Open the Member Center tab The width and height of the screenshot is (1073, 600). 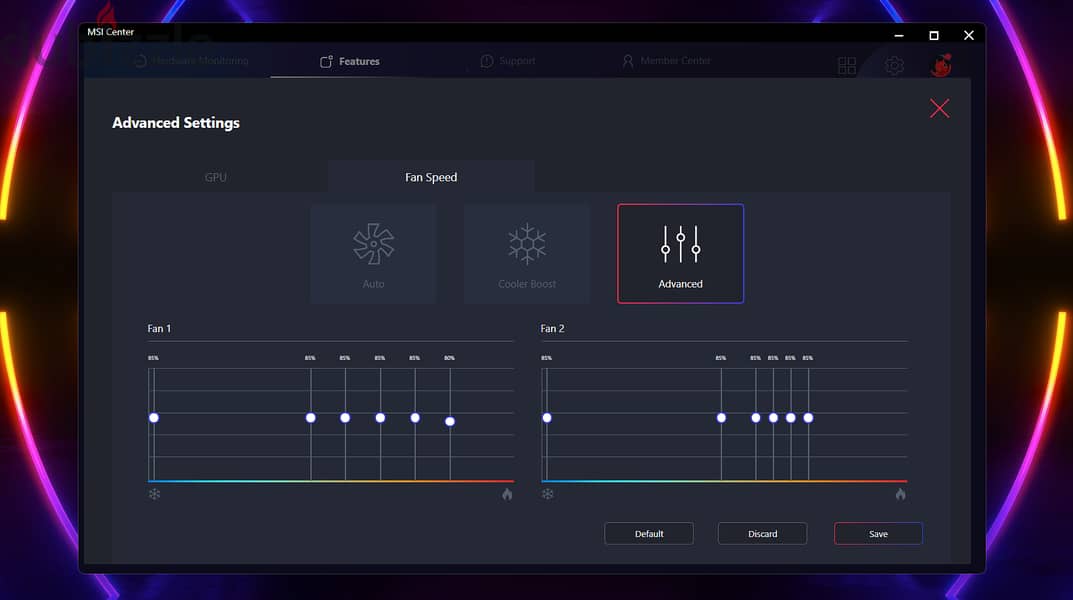tap(667, 61)
